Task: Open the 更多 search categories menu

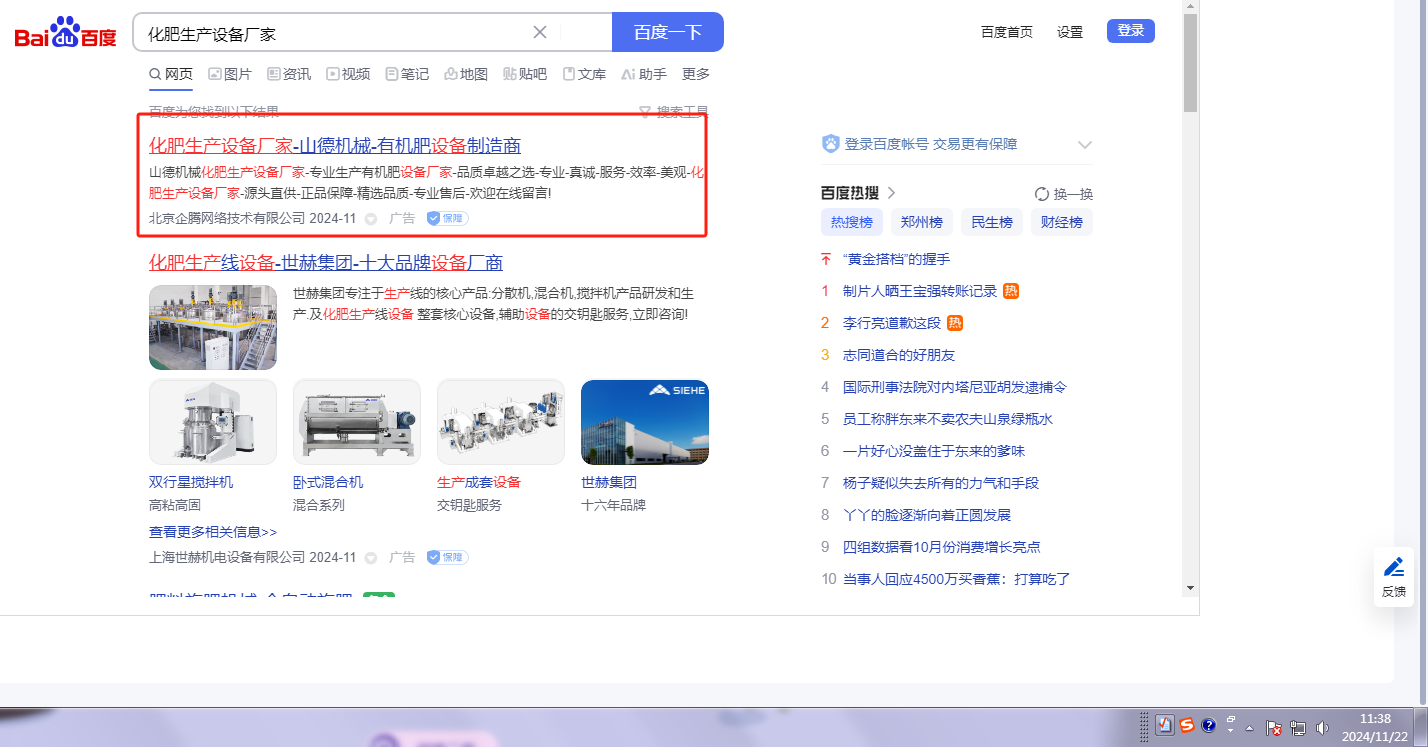Action: coord(696,74)
